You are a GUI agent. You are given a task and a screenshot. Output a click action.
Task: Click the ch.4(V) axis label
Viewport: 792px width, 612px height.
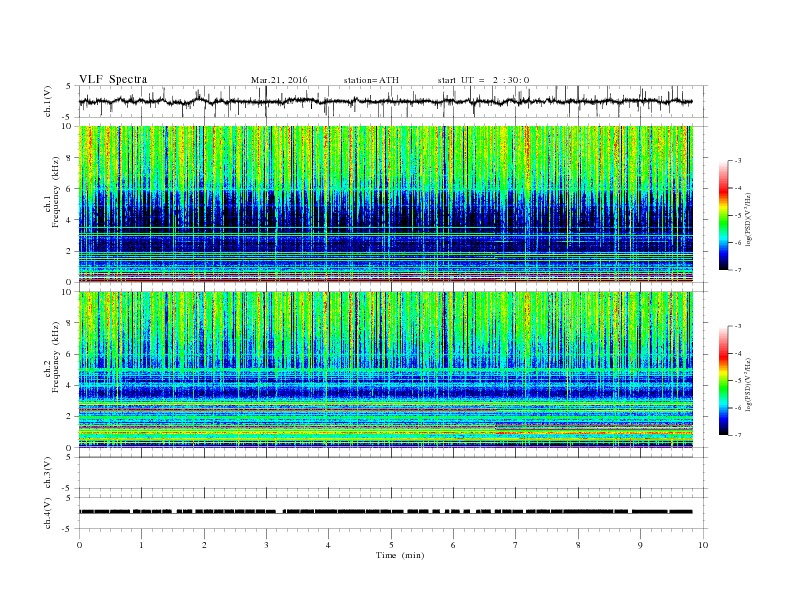coord(48,513)
